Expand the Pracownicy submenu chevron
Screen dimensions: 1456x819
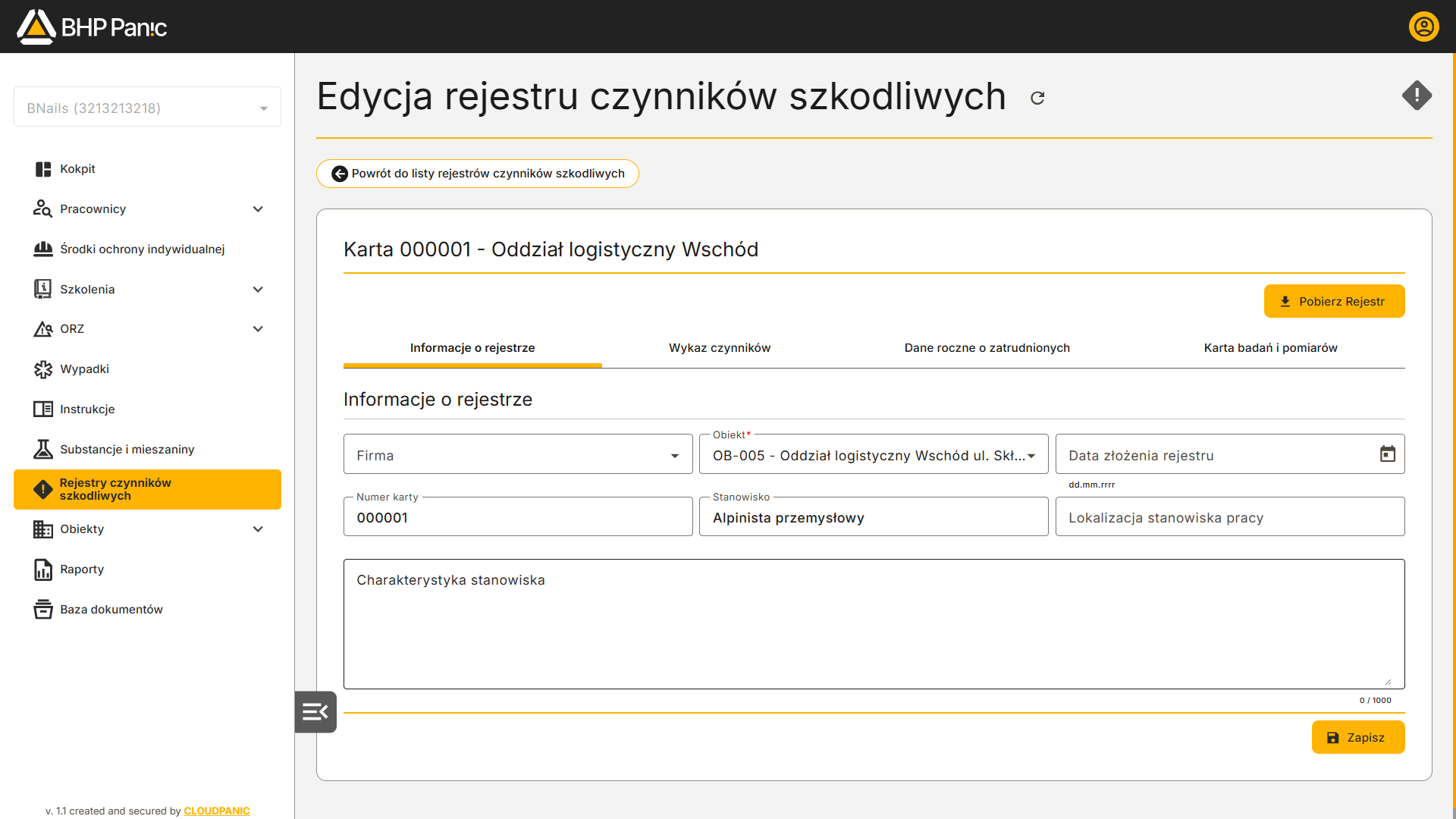click(x=258, y=209)
